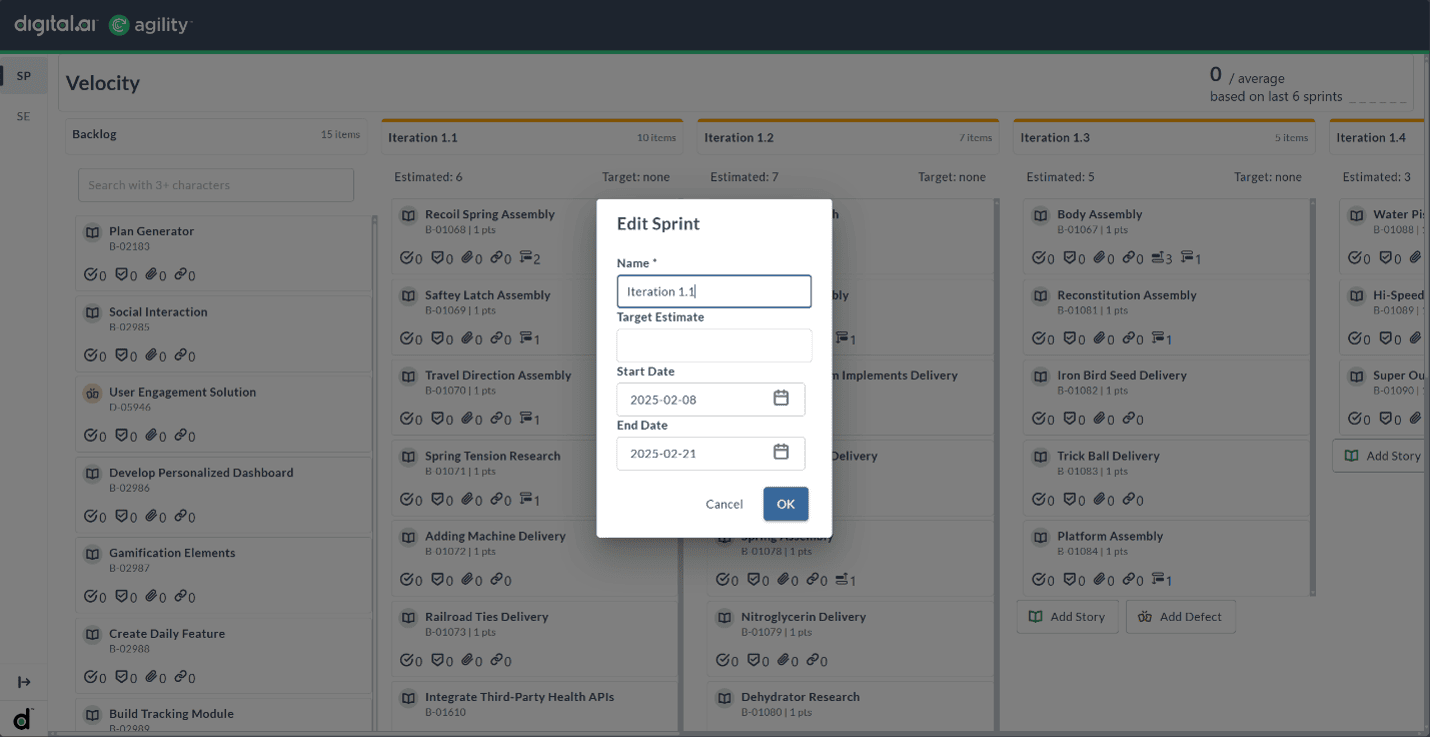Click Spring Tension Research story icon

(408, 456)
